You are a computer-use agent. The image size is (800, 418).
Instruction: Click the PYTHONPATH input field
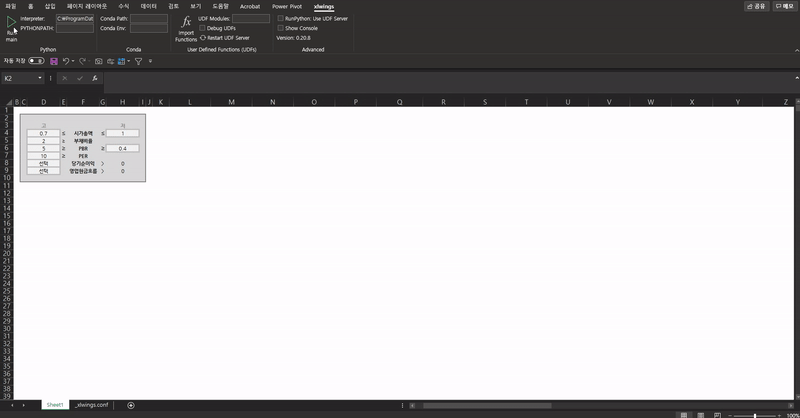[x=75, y=28]
